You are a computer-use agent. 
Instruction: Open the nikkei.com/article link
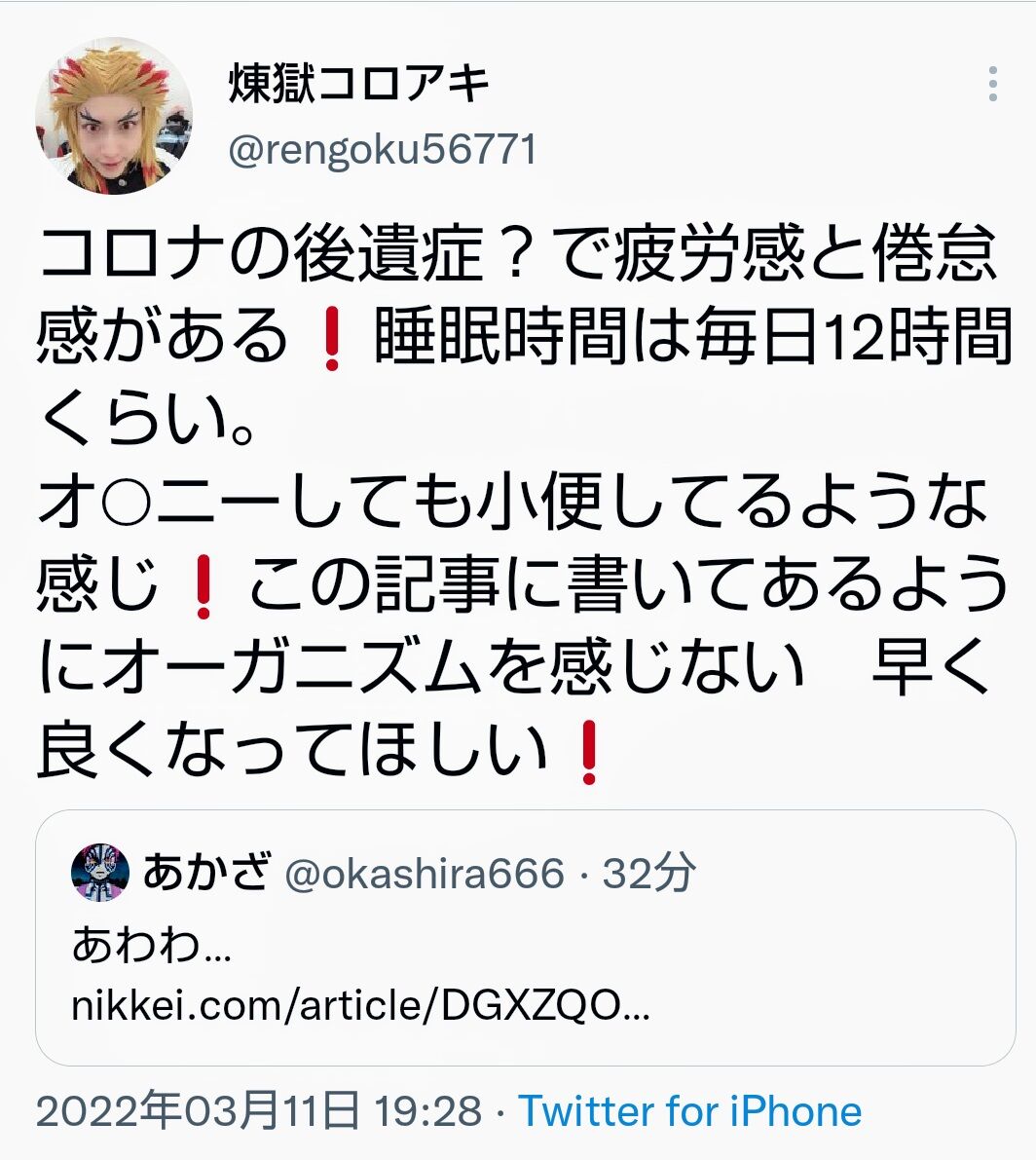(361, 1005)
